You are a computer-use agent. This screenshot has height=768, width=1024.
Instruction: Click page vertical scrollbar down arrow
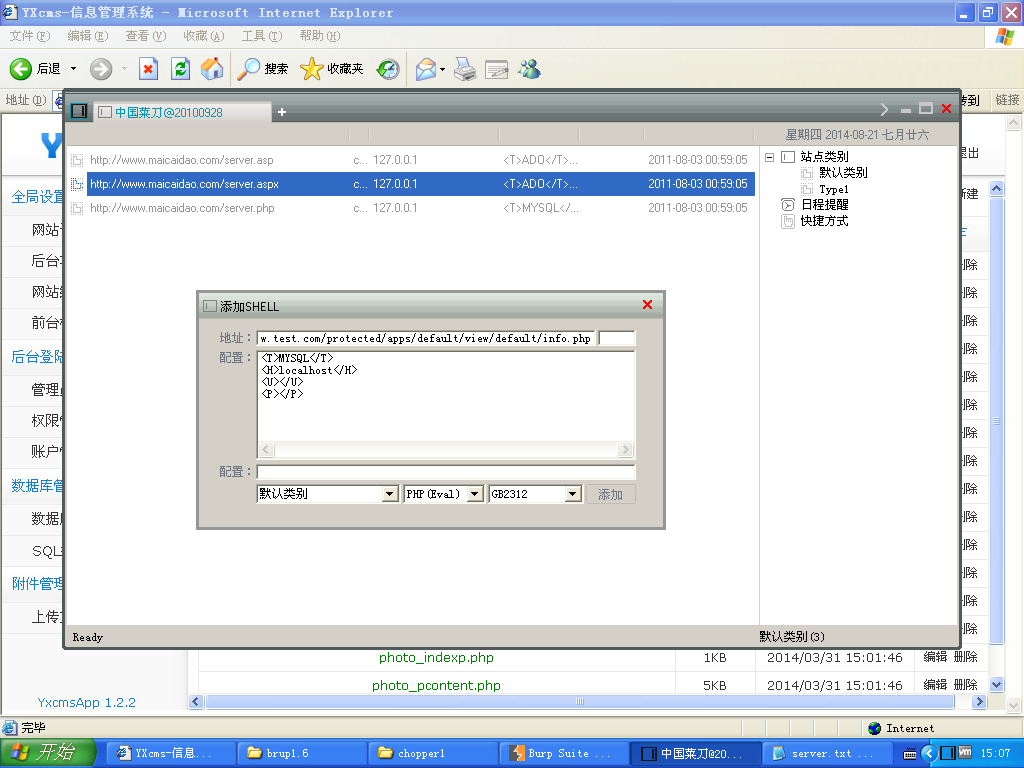996,685
